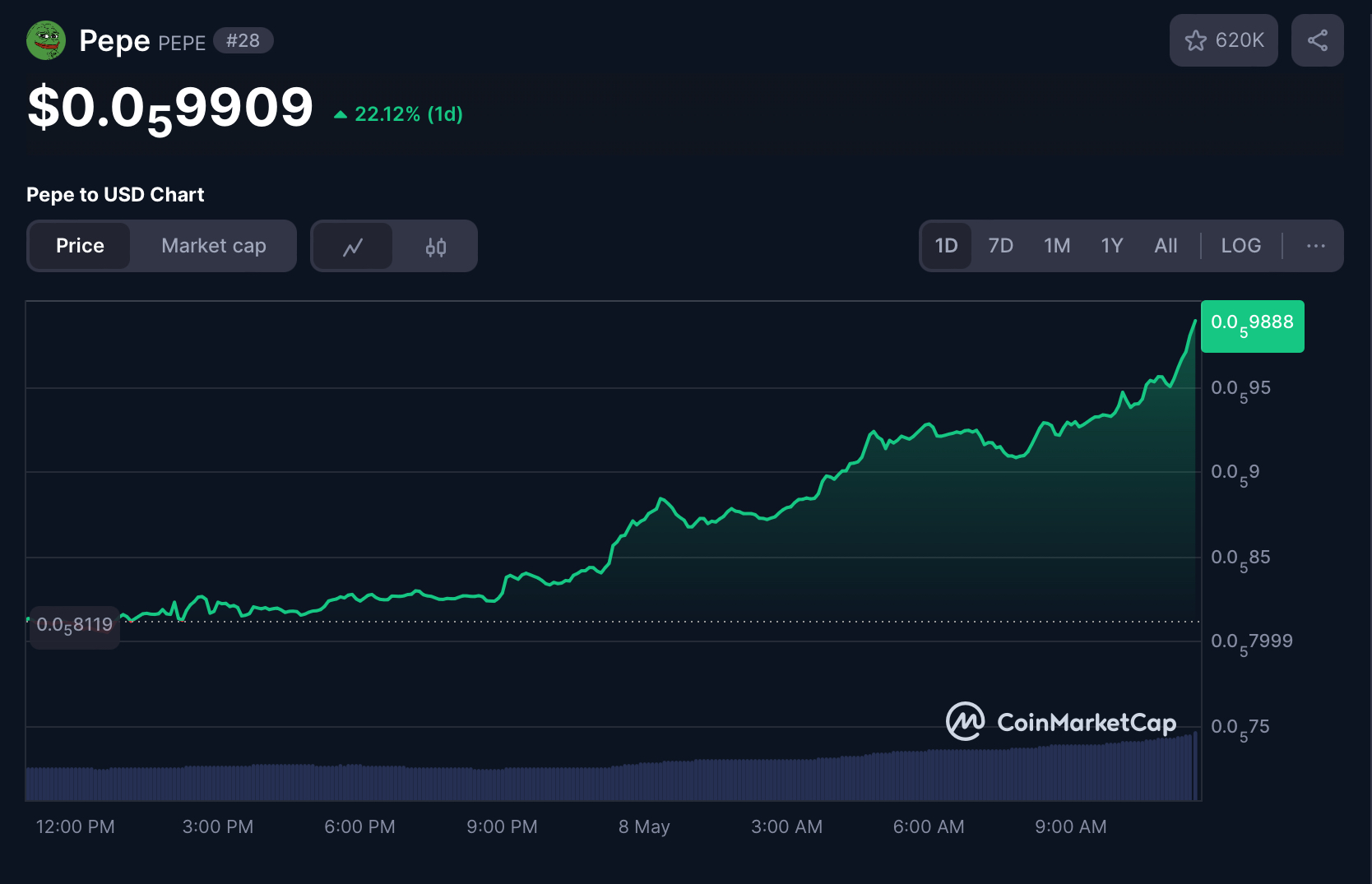This screenshot has height=884, width=1372.
Task: Click the 0.0₅7999 y-axis label
Action: coord(1251,643)
